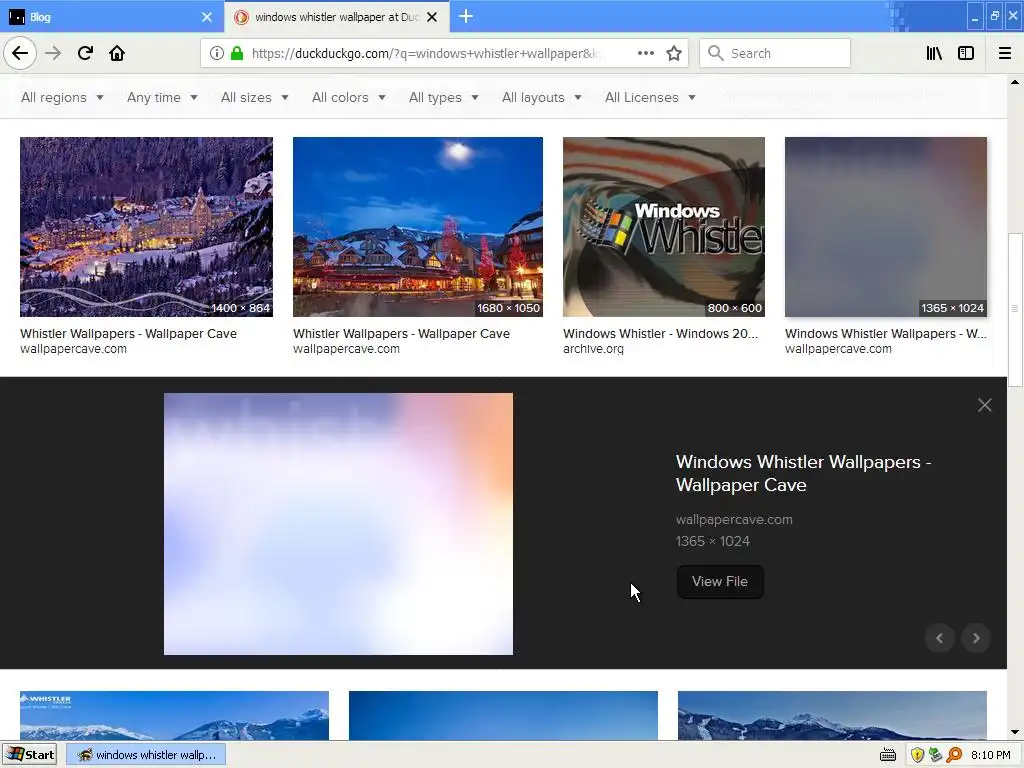Click the orange magnifier tray icon
This screenshot has height=768, width=1024.
[x=954, y=755]
